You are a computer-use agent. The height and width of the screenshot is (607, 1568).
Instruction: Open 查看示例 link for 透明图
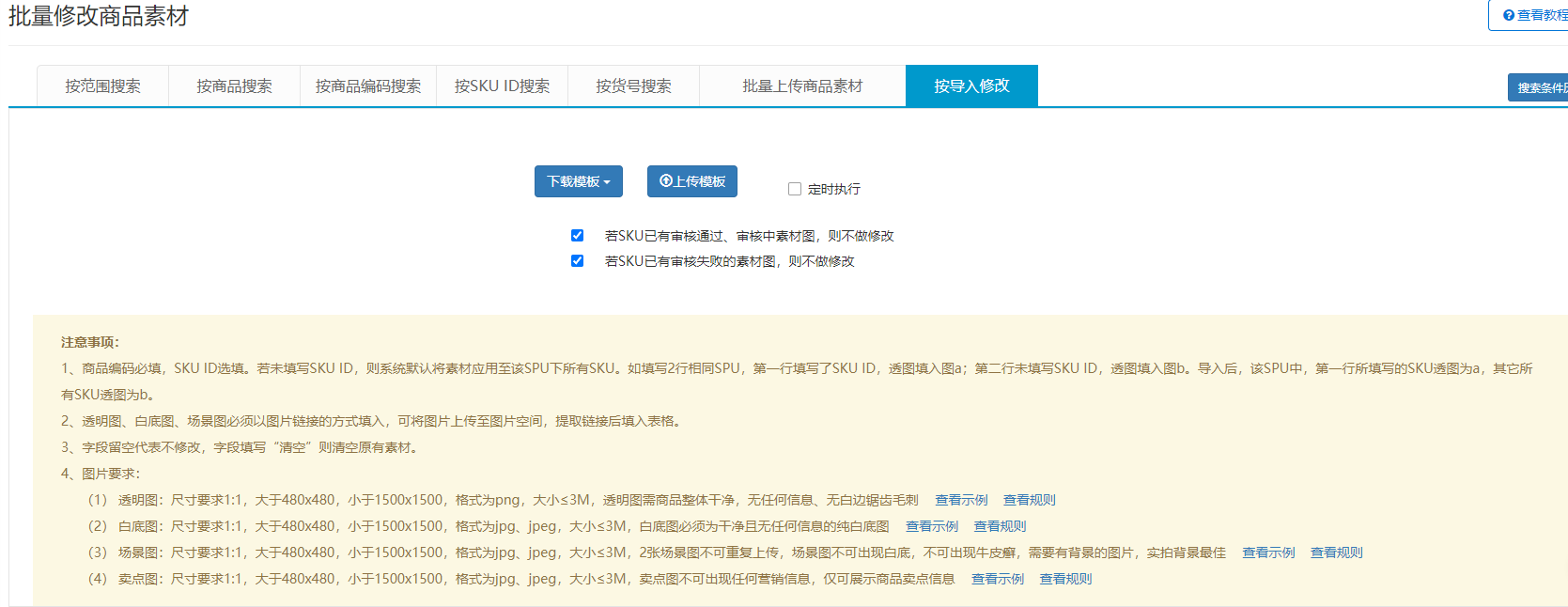pyautogui.click(x=961, y=500)
